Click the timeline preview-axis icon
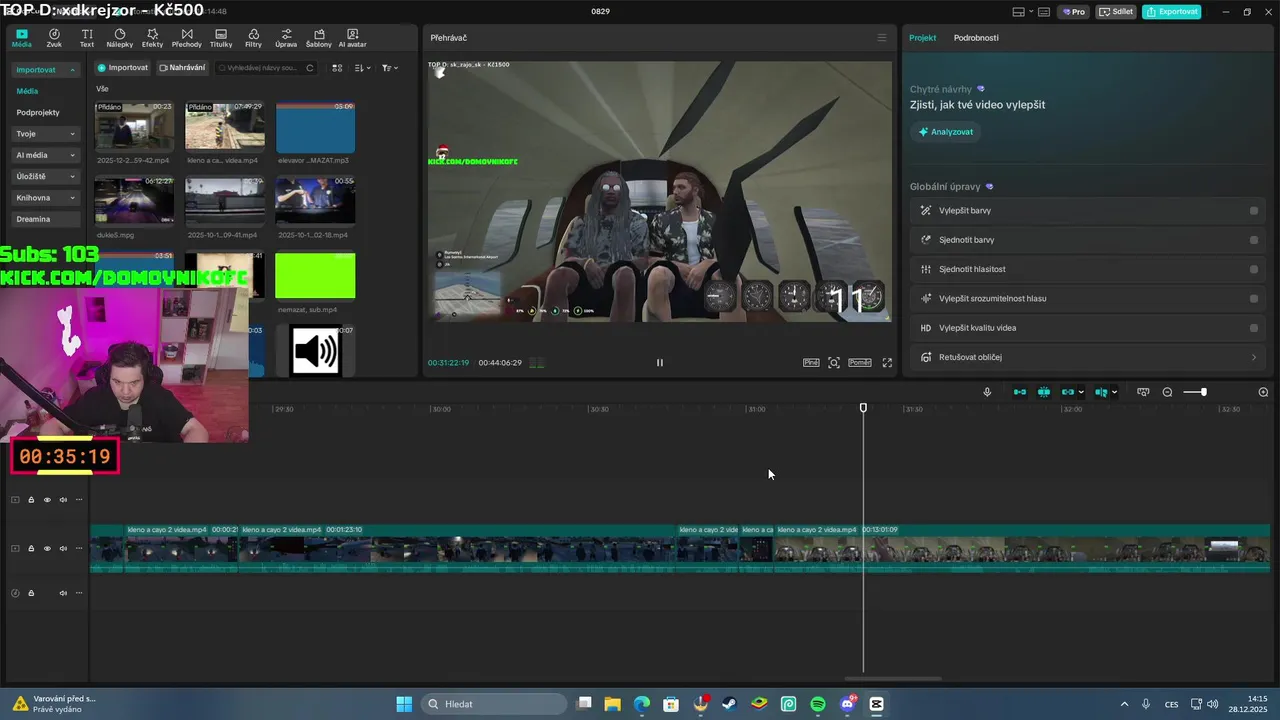The height and width of the screenshot is (720, 1280). click(x=1143, y=392)
